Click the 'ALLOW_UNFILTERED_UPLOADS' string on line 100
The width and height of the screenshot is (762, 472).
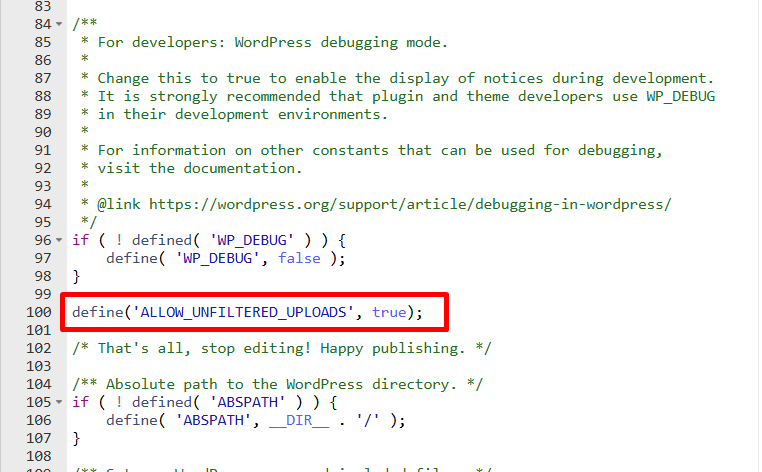(243, 312)
